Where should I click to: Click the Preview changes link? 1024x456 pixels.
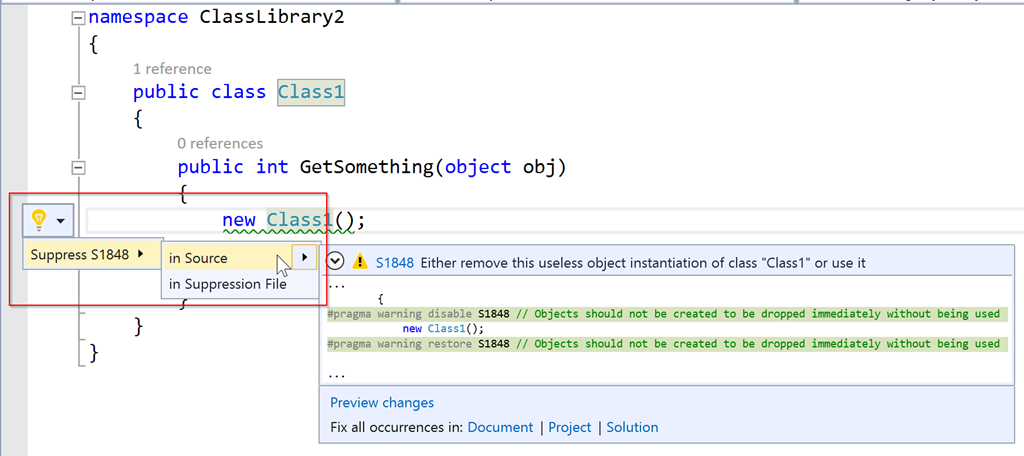[382, 403]
